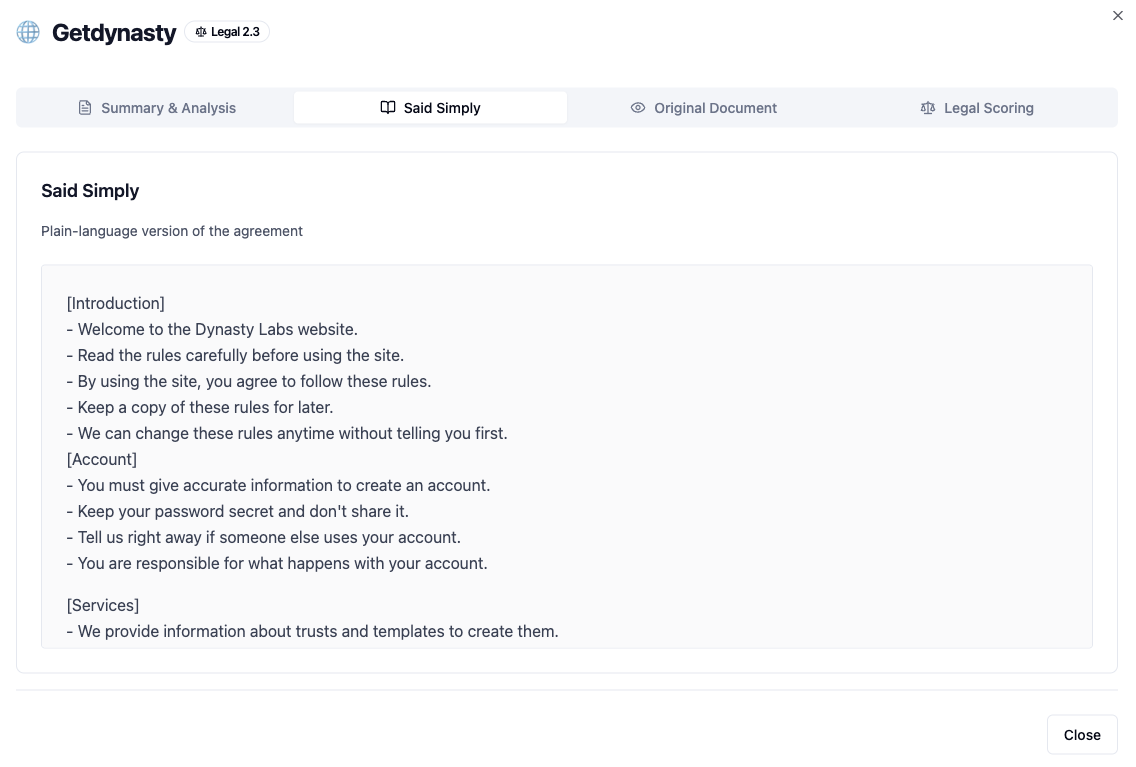Click 'By using the site, you agree' line
Screen dimensions: 1136x767
point(248,382)
